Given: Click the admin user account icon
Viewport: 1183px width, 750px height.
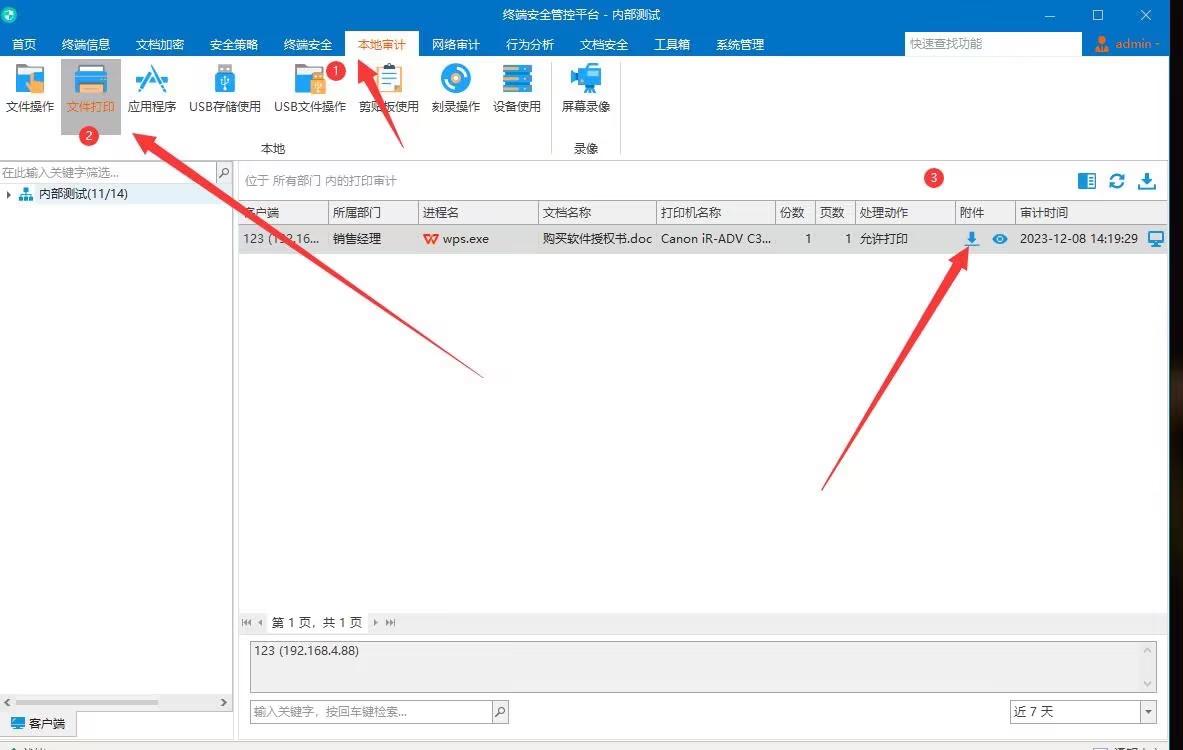Looking at the screenshot, I should coord(1102,44).
